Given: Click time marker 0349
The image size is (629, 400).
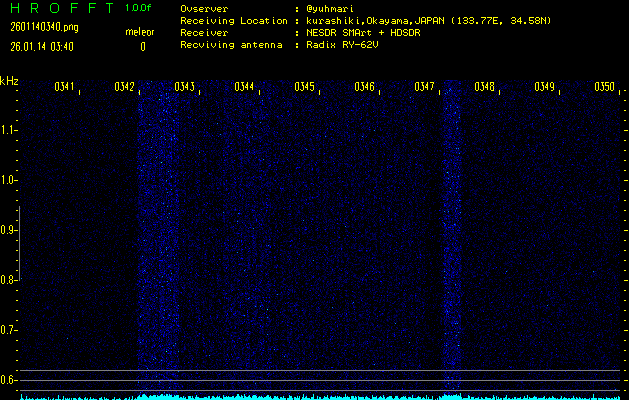Looking at the screenshot, I should coord(545,86).
